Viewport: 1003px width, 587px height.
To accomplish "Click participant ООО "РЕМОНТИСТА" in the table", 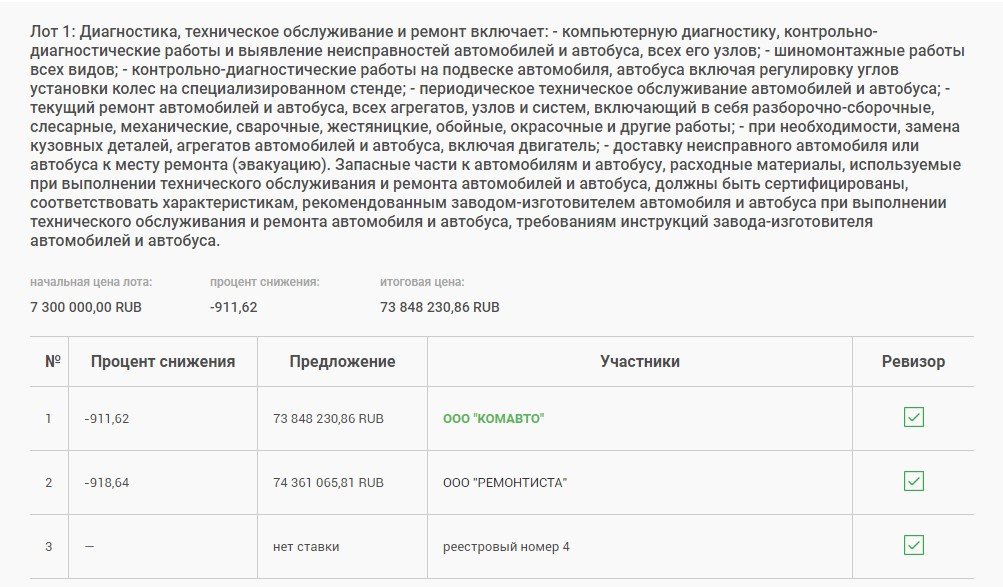I will (505, 482).
